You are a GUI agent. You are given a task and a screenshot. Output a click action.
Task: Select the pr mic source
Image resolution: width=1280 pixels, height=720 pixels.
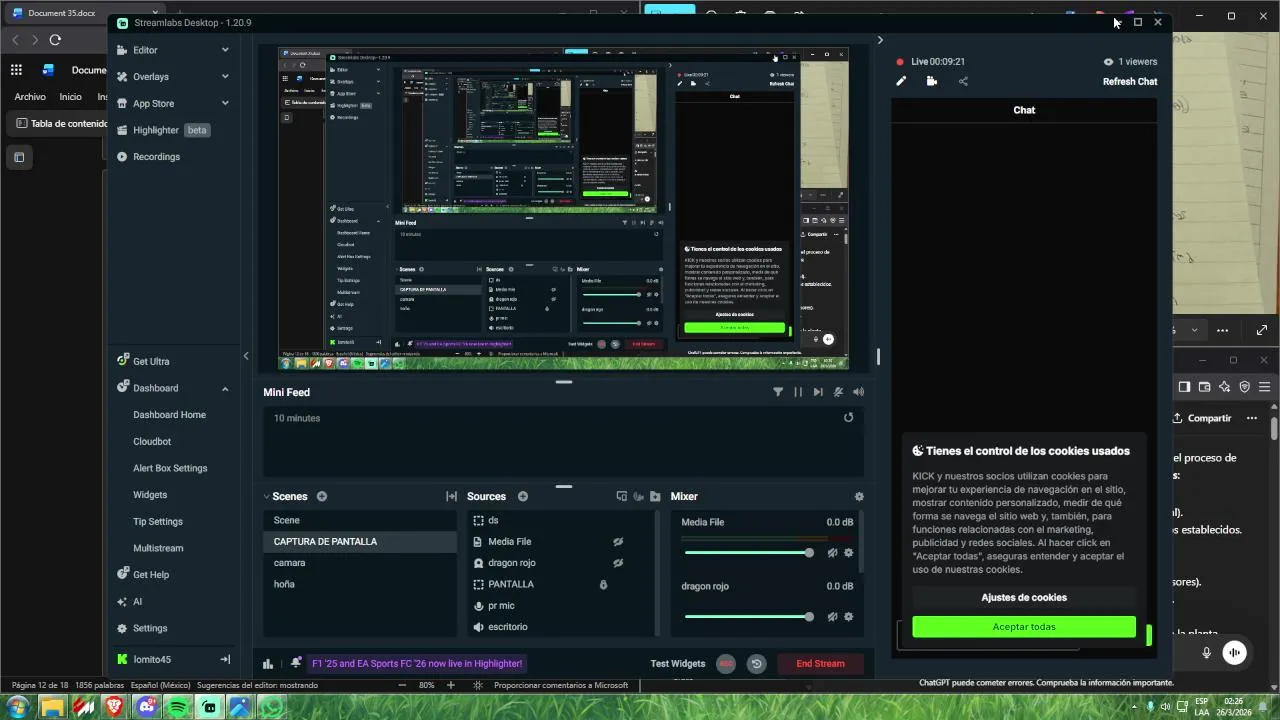coord(501,605)
